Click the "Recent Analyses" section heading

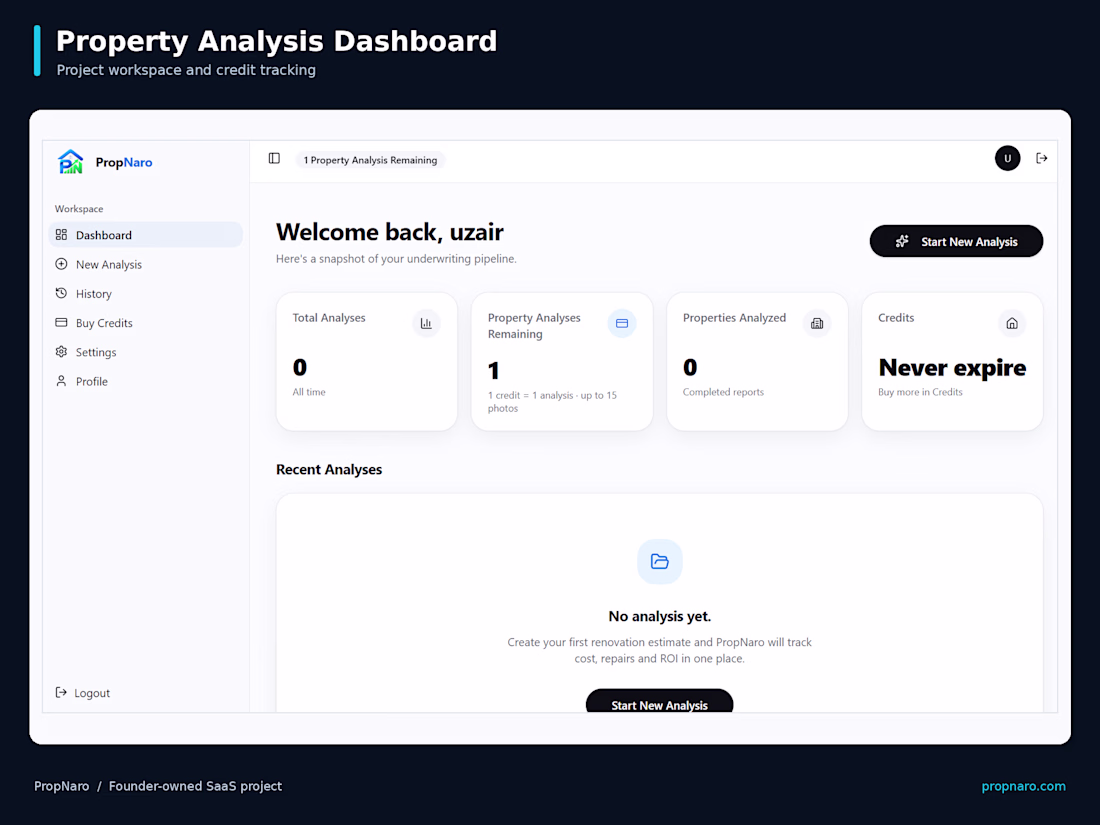(329, 469)
